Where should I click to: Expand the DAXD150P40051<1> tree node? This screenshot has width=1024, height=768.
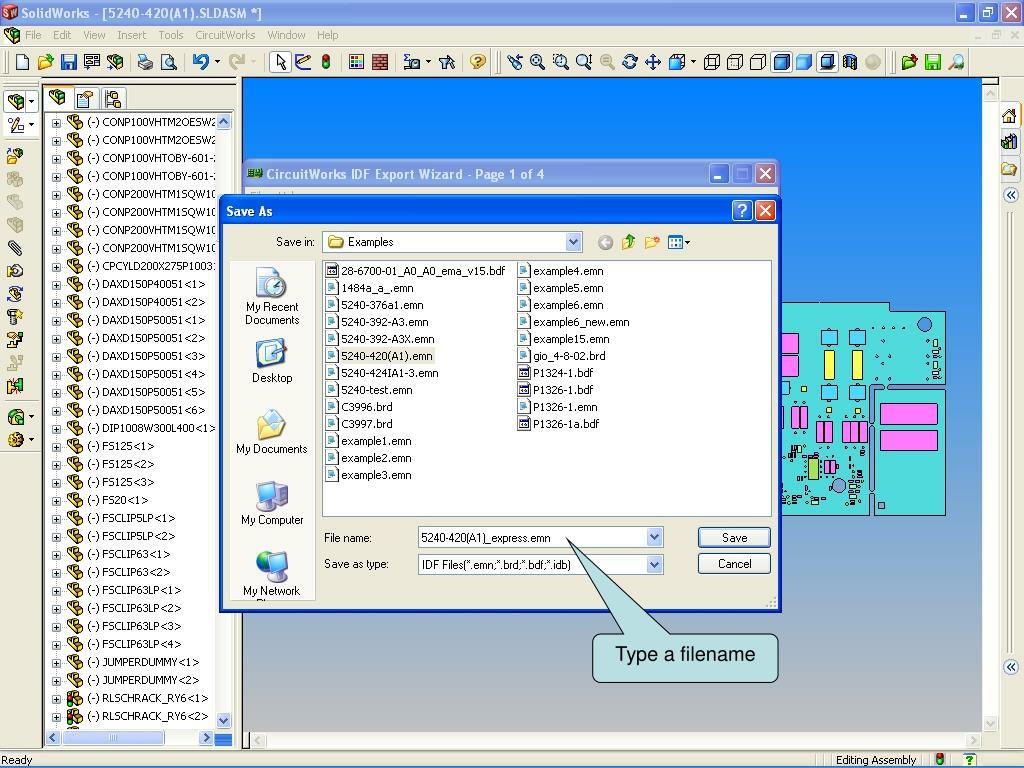click(56, 285)
